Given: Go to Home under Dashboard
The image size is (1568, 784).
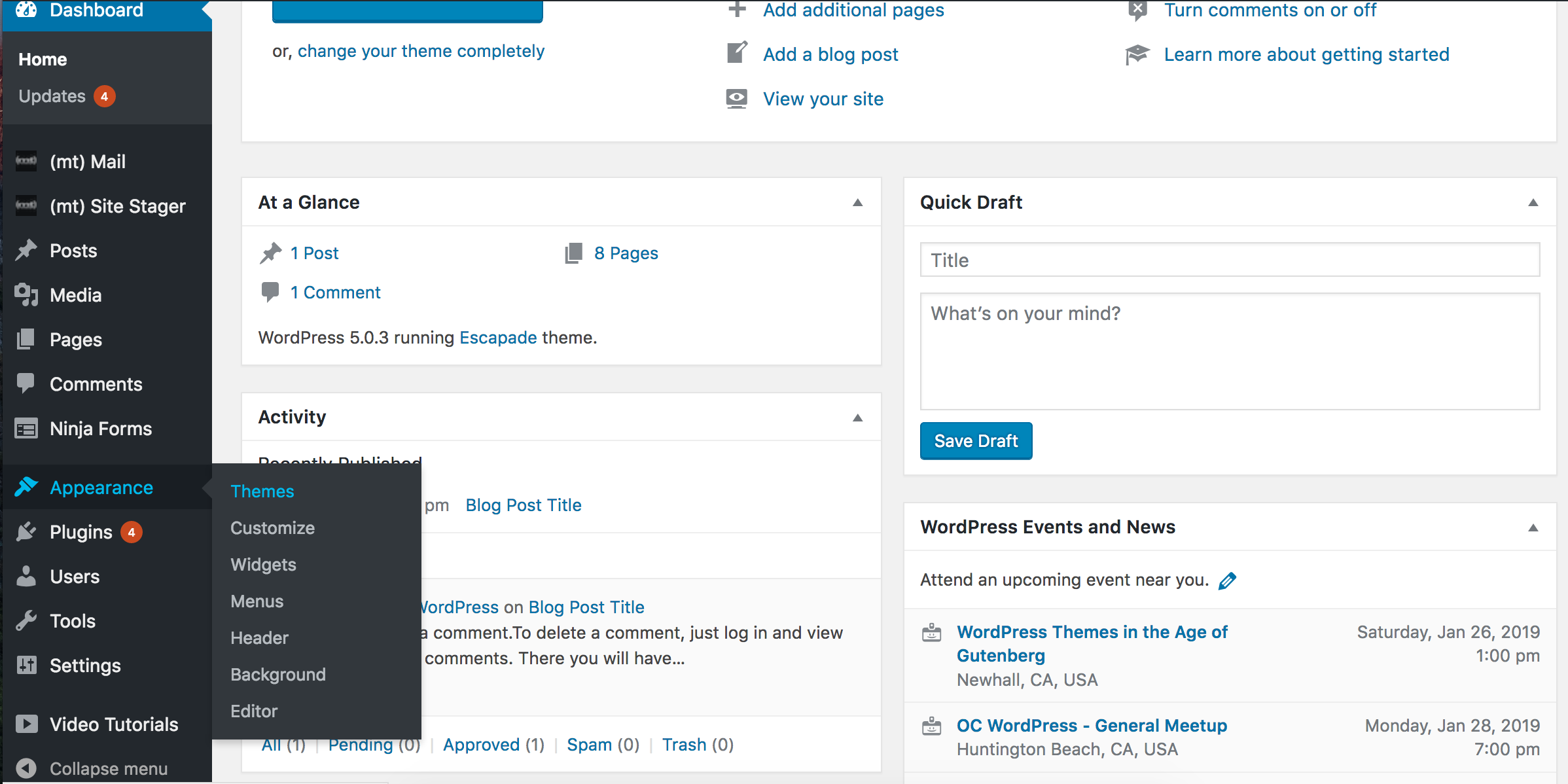Looking at the screenshot, I should [43, 59].
